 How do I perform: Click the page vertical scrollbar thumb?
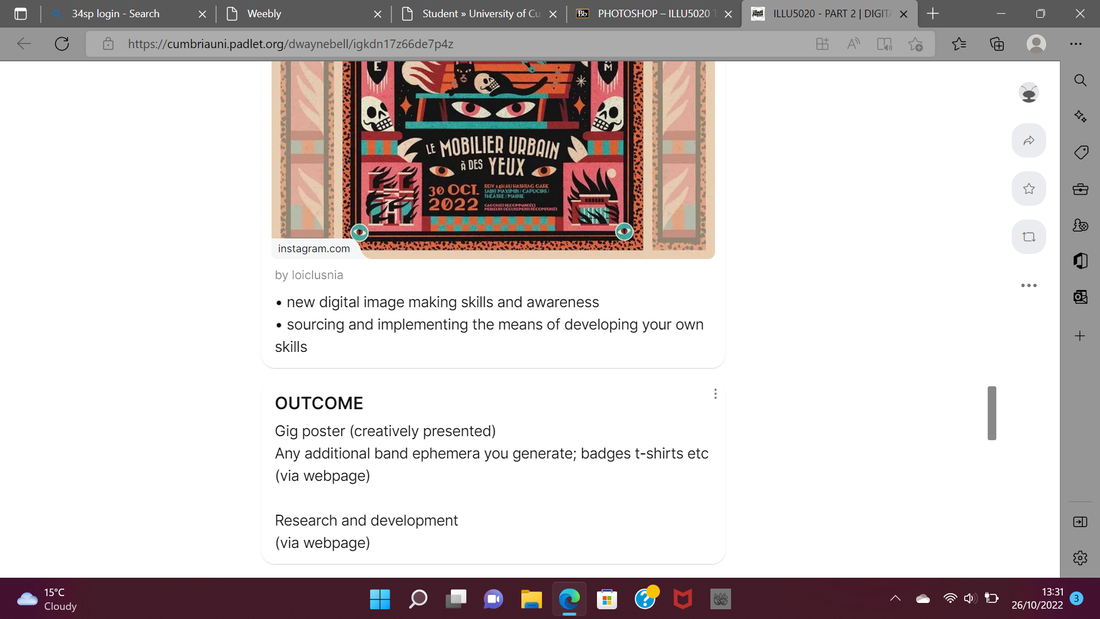[991, 413]
